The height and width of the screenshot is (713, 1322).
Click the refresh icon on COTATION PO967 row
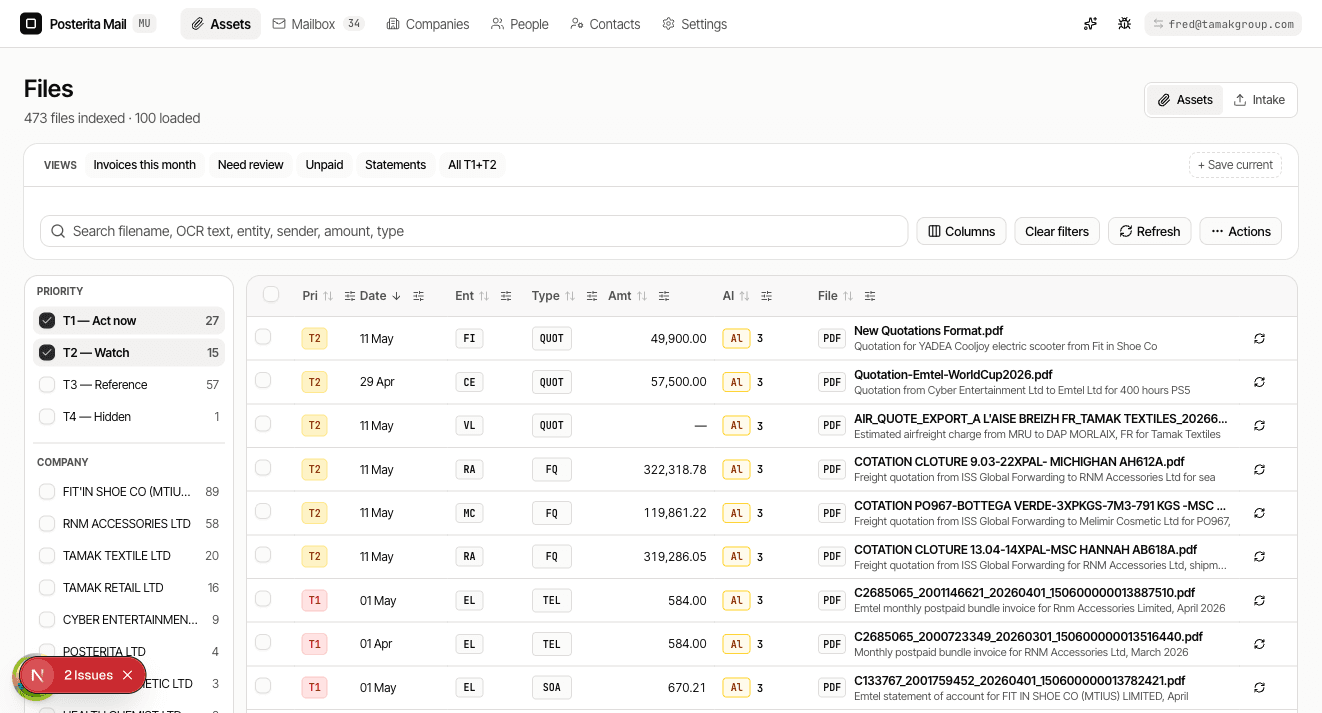1259,513
